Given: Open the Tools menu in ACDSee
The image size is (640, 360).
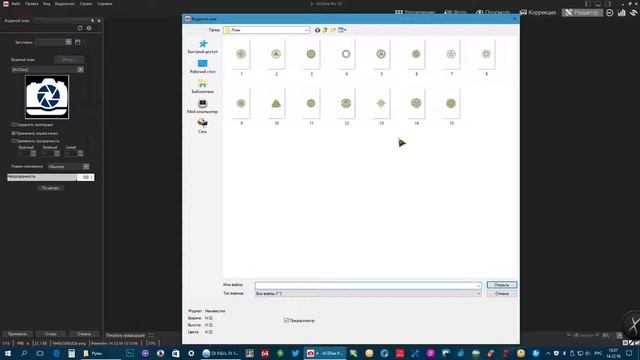Looking at the screenshot, I should pyautogui.click(x=86, y=4).
